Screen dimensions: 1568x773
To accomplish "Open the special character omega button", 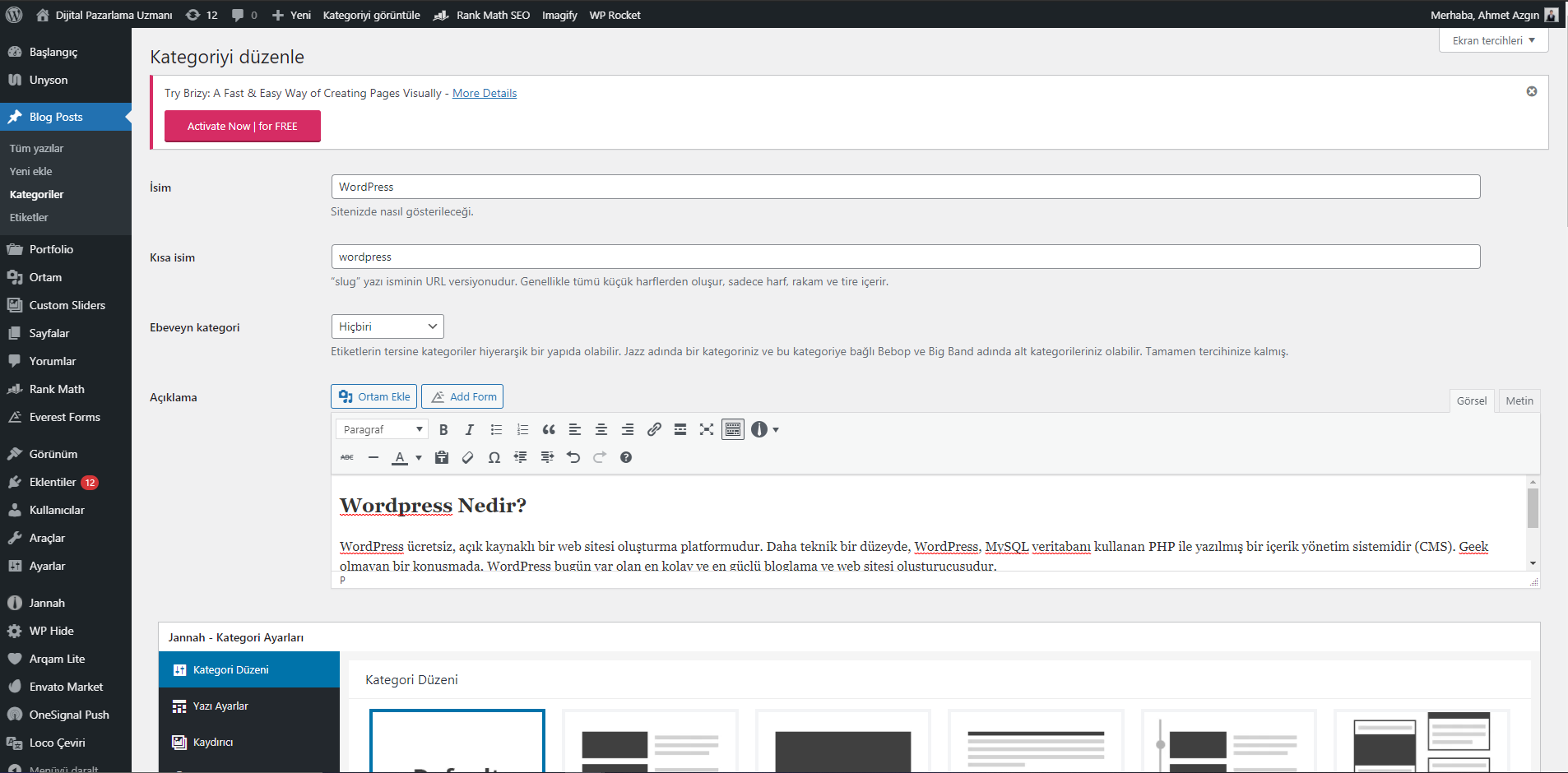I will click(494, 457).
